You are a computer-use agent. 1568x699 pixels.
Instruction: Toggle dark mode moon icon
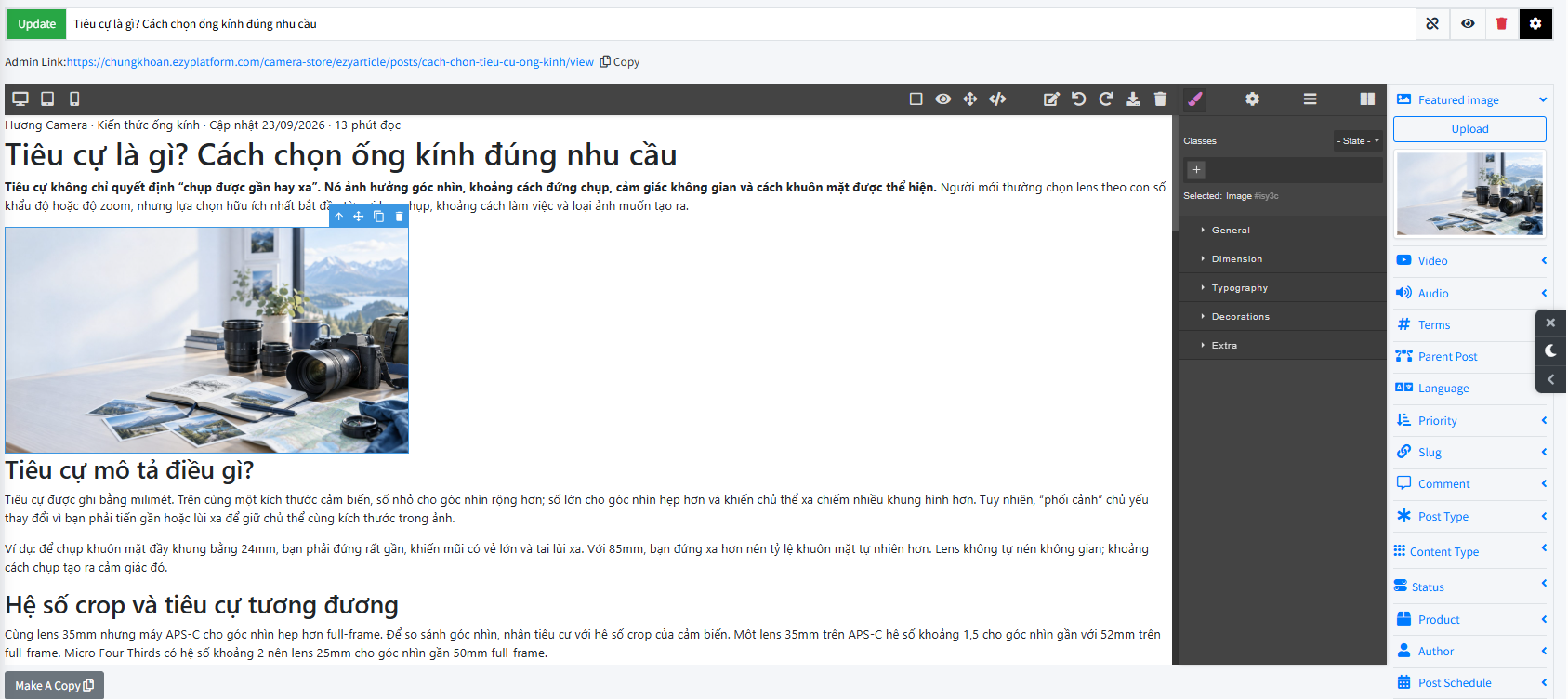1550,350
